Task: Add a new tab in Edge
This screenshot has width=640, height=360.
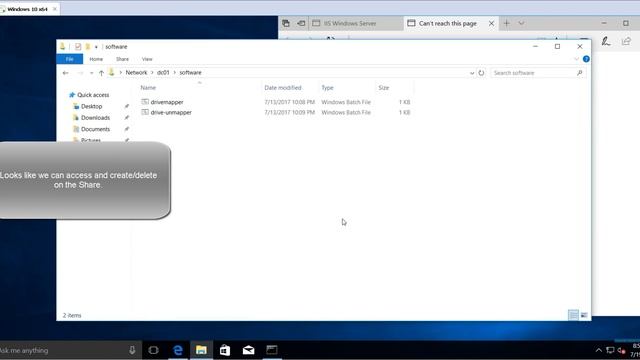Action: pyautogui.click(x=507, y=23)
